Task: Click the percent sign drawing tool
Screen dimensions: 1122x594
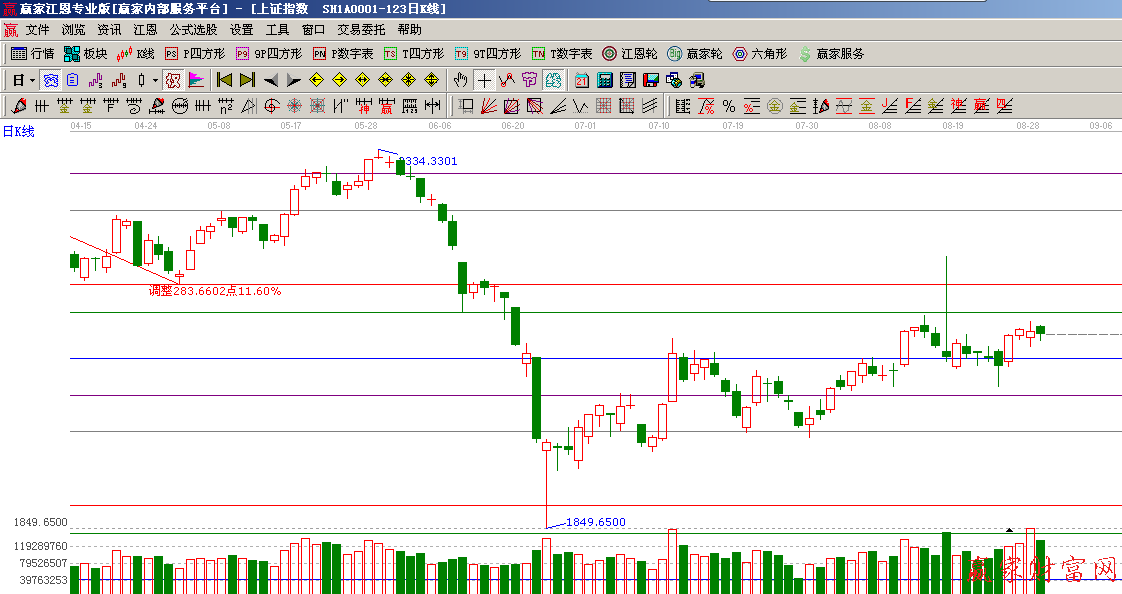Action: [x=728, y=106]
